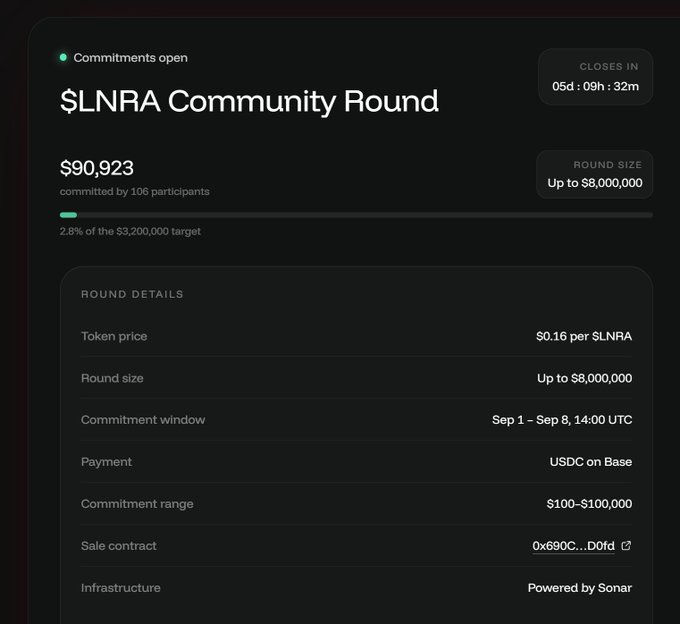Click the $90,923 committed amount

tap(97, 168)
